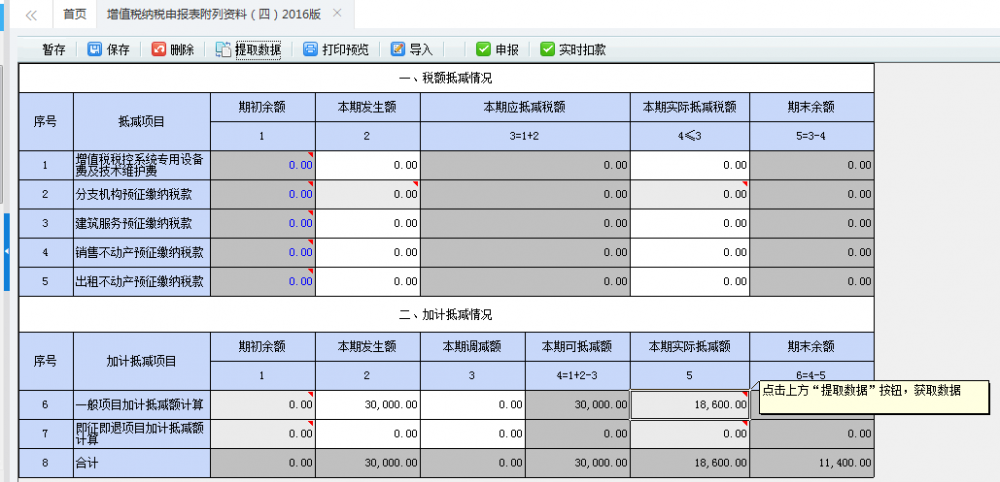Screen dimensions: 1000x482
Task: Open 打印预览 print preview
Action: point(336,50)
